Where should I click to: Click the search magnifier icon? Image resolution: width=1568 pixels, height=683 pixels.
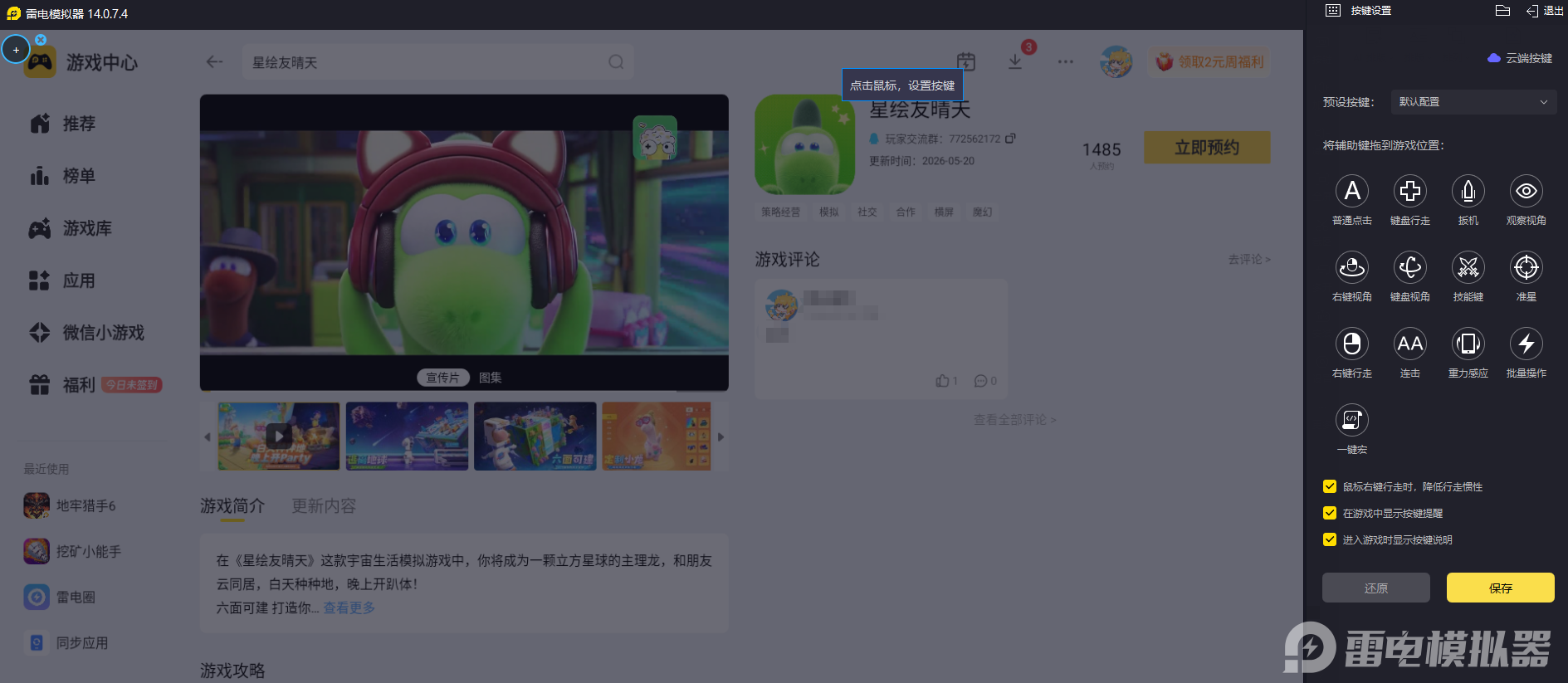pyautogui.click(x=616, y=62)
